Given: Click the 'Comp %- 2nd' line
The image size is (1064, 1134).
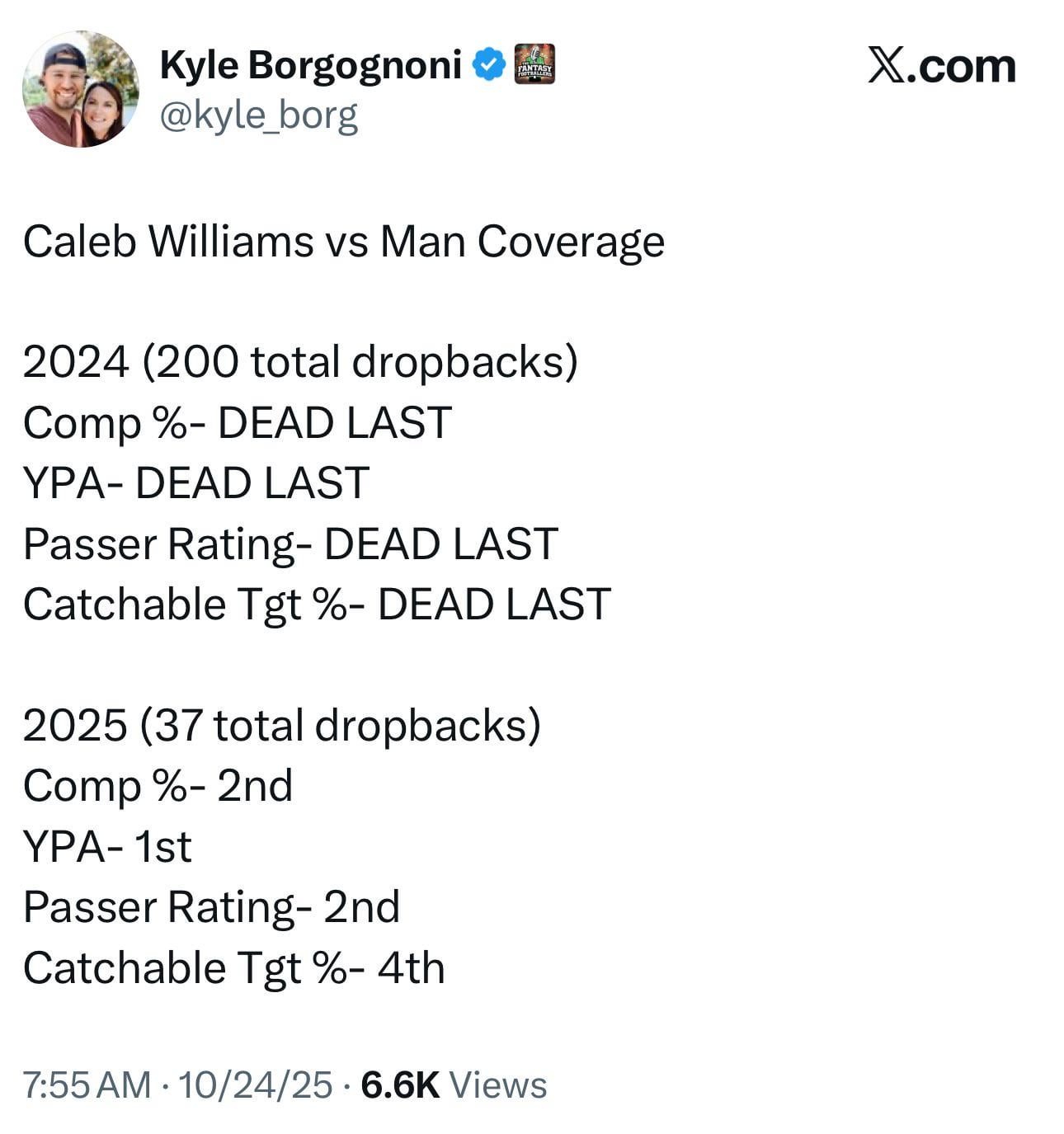Looking at the screenshot, I should [158, 786].
